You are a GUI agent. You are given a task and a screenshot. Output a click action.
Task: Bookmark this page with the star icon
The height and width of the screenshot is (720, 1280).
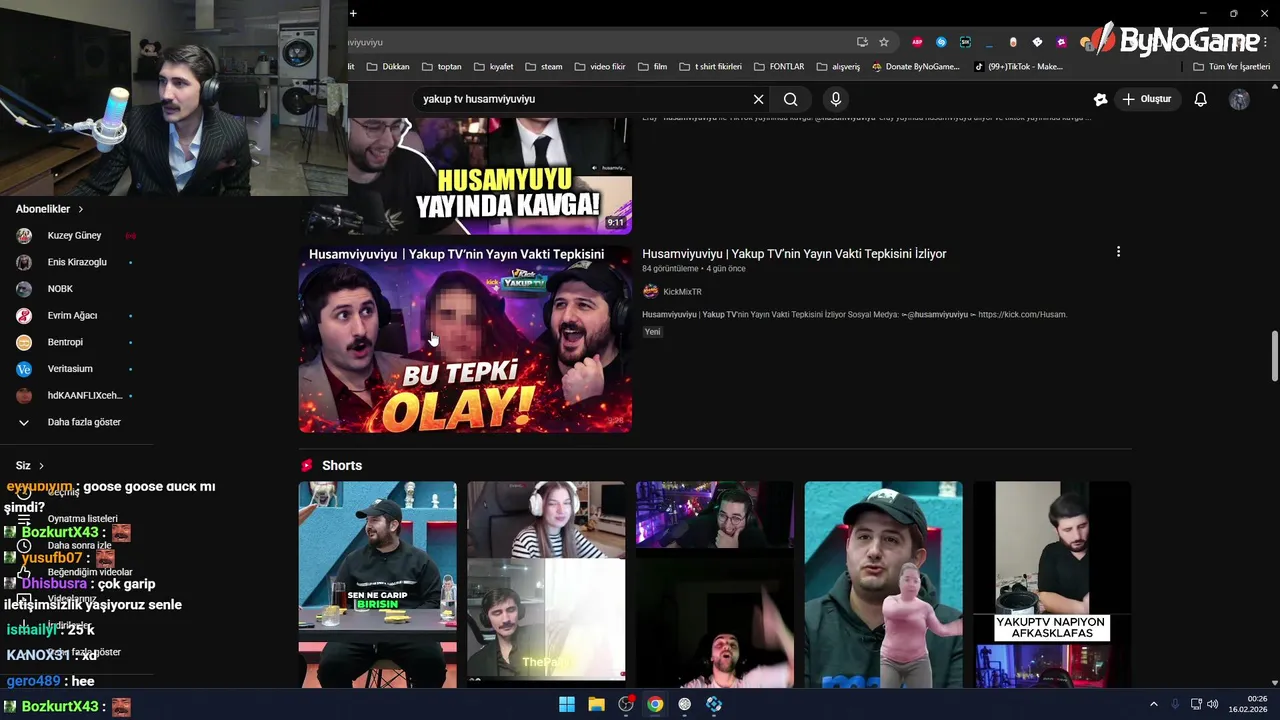coord(884,42)
